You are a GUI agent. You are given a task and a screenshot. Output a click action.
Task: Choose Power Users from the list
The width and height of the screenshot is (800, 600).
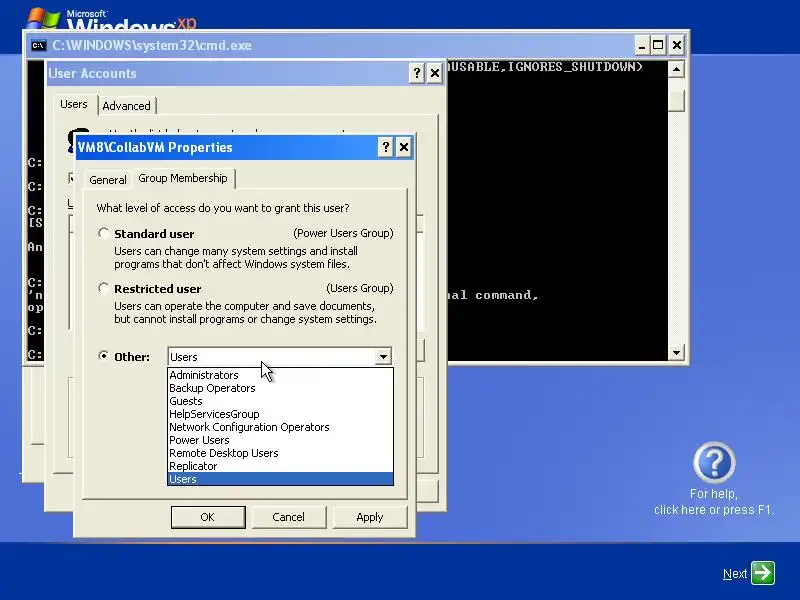coord(280,440)
